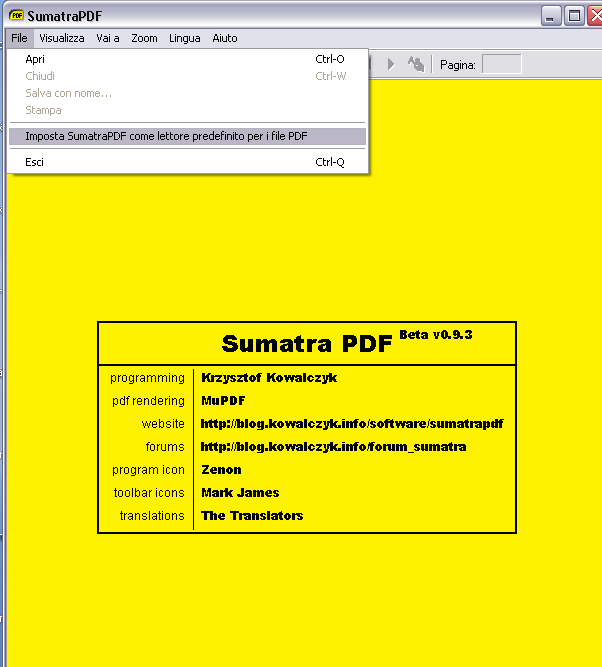
Task: Open the Zoom menu
Action: tap(144, 38)
